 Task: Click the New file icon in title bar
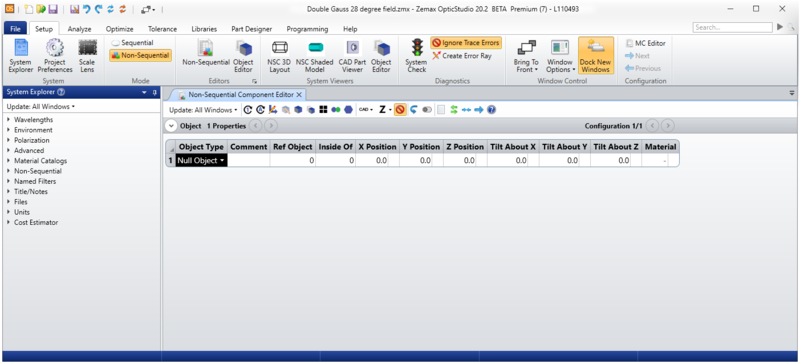(x=28, y=9)
